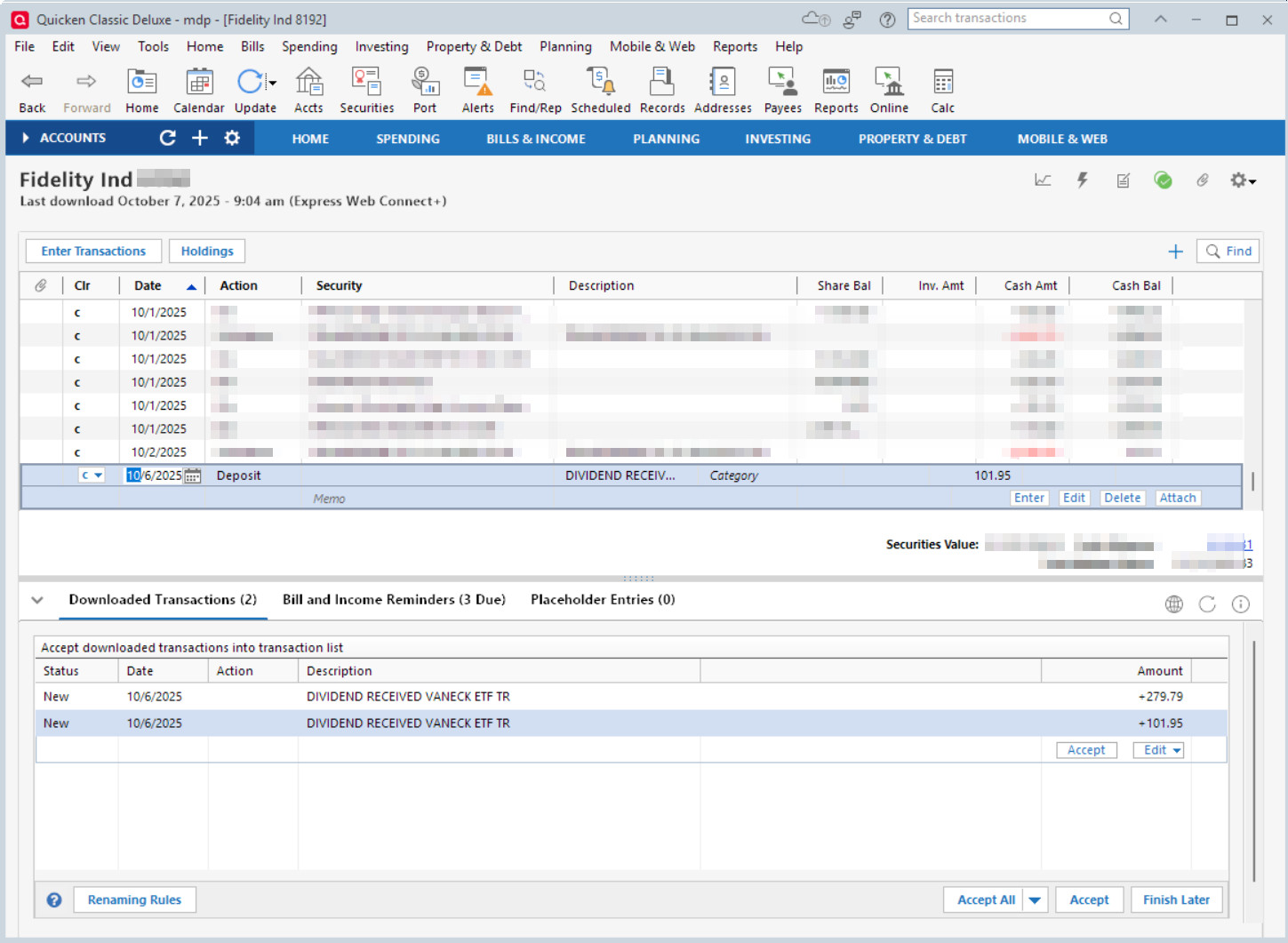
Task: Refresh the downloaded transactions list
Action: tap(1207, 604)
